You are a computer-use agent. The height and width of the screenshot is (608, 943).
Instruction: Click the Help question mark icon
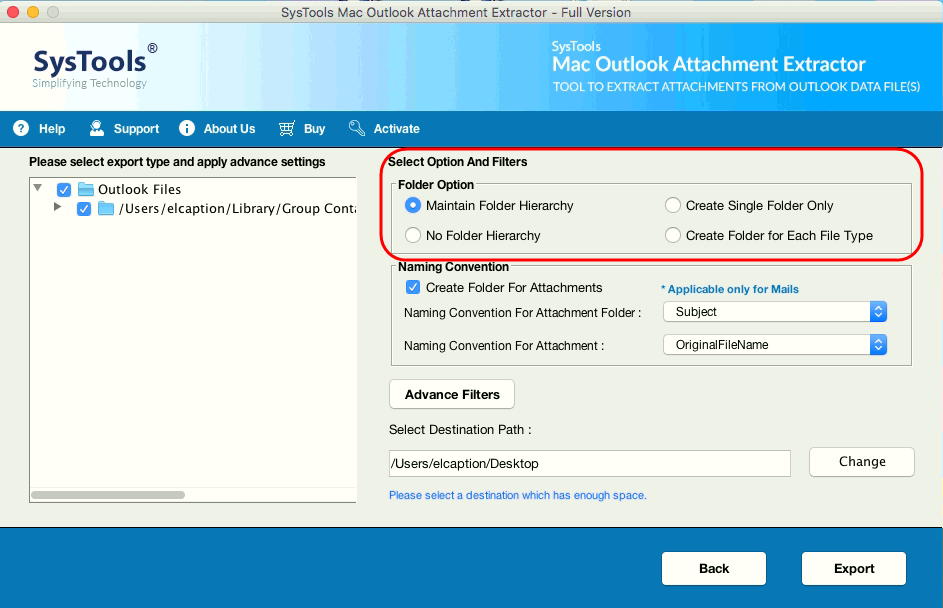21,128
